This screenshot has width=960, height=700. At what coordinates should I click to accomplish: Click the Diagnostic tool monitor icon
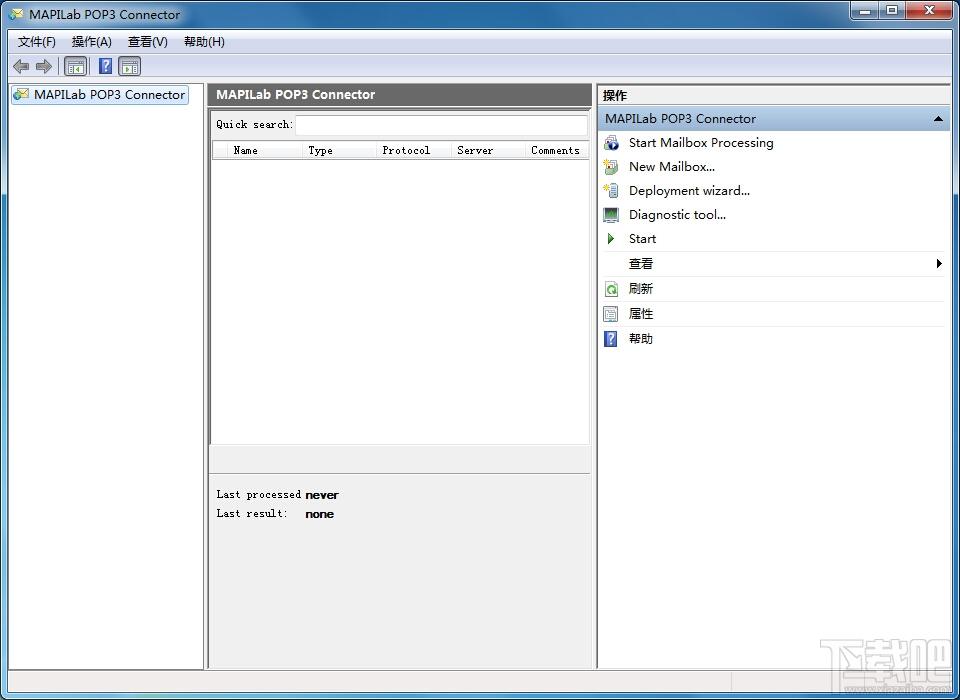click(611, 215)
